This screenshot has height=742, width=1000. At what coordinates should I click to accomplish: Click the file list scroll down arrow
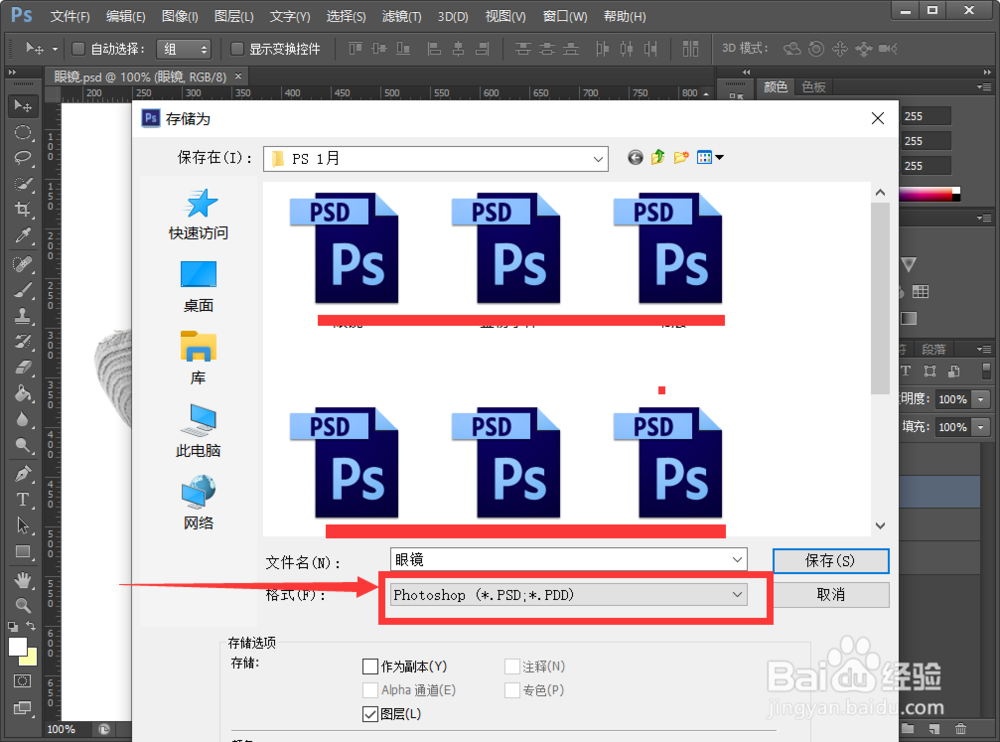(x=880, y=526)
